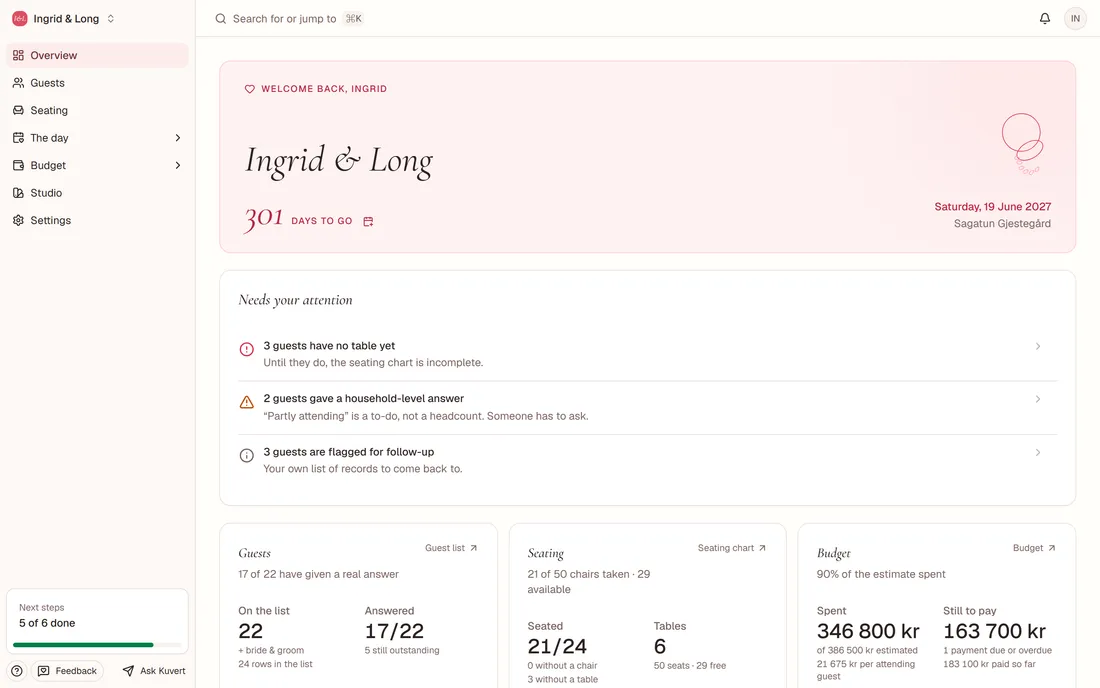This screenshot has height=688, width=1100.
Task: Focus the Search for or jump to field
Action: click(289, 19)
